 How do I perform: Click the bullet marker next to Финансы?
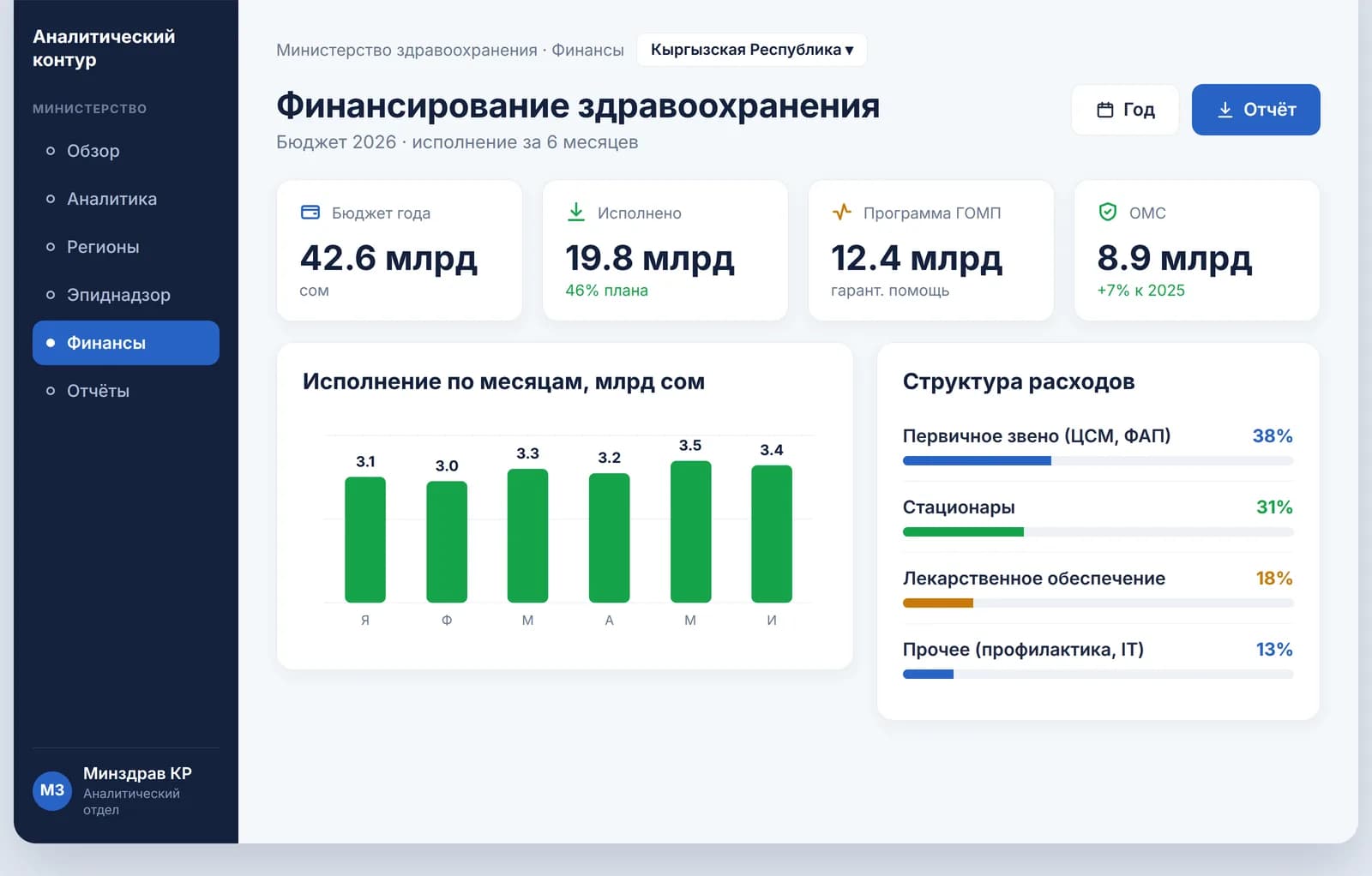pos(51,343)
